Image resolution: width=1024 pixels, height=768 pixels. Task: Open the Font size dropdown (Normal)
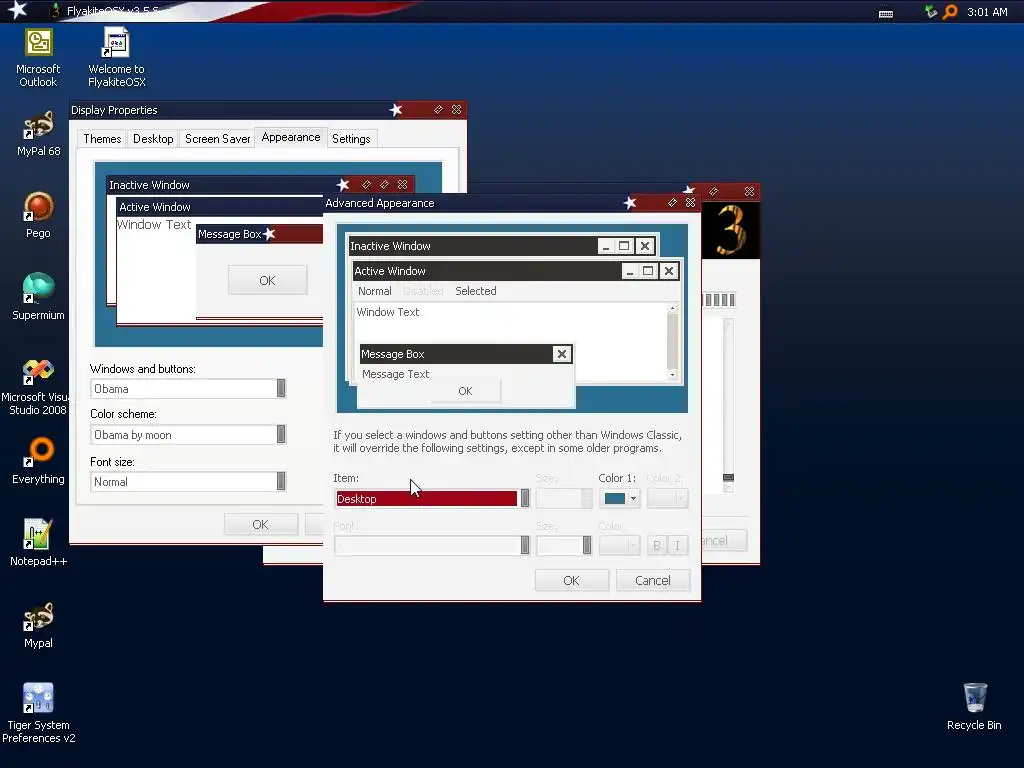click(188, 481)
